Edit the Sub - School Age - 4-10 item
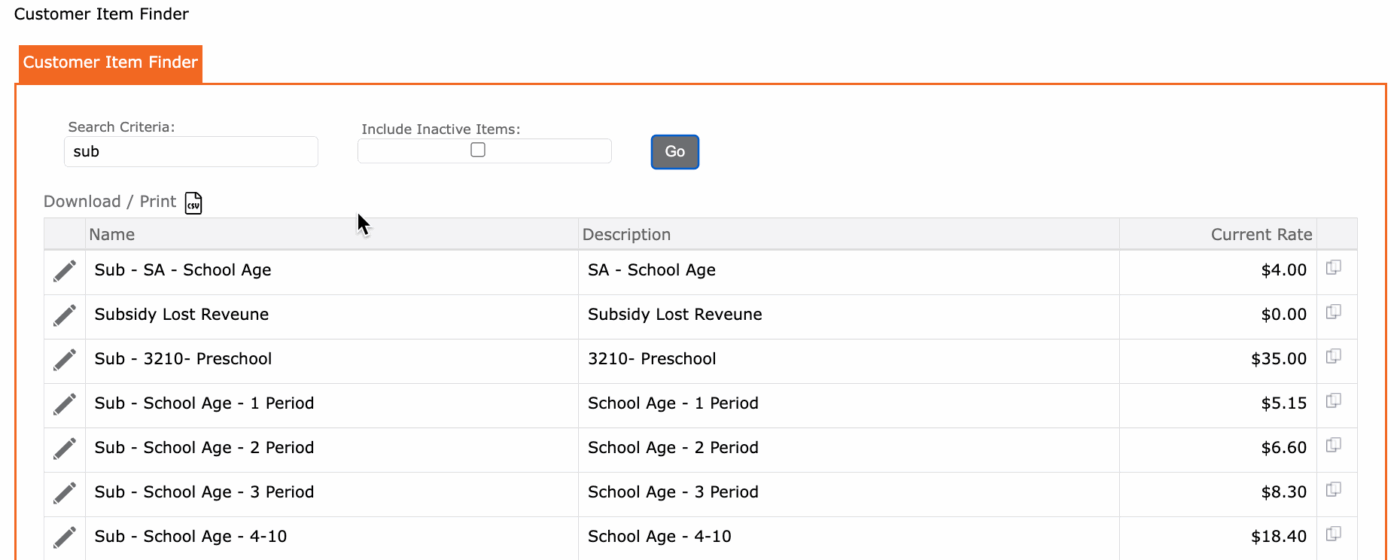Screen dimensions: 1400x560 pyautogui.click(x=65, y=537)
